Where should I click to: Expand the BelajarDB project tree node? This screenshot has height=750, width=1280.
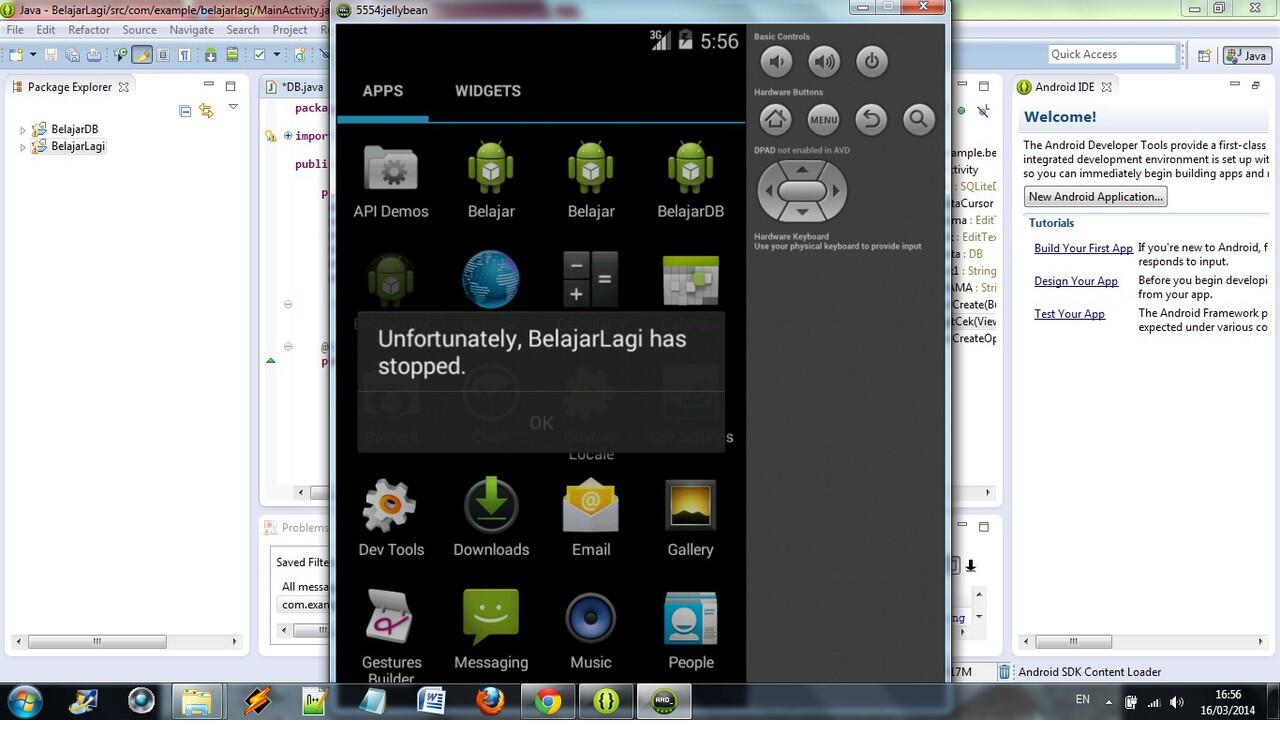(x=23, y=130)
